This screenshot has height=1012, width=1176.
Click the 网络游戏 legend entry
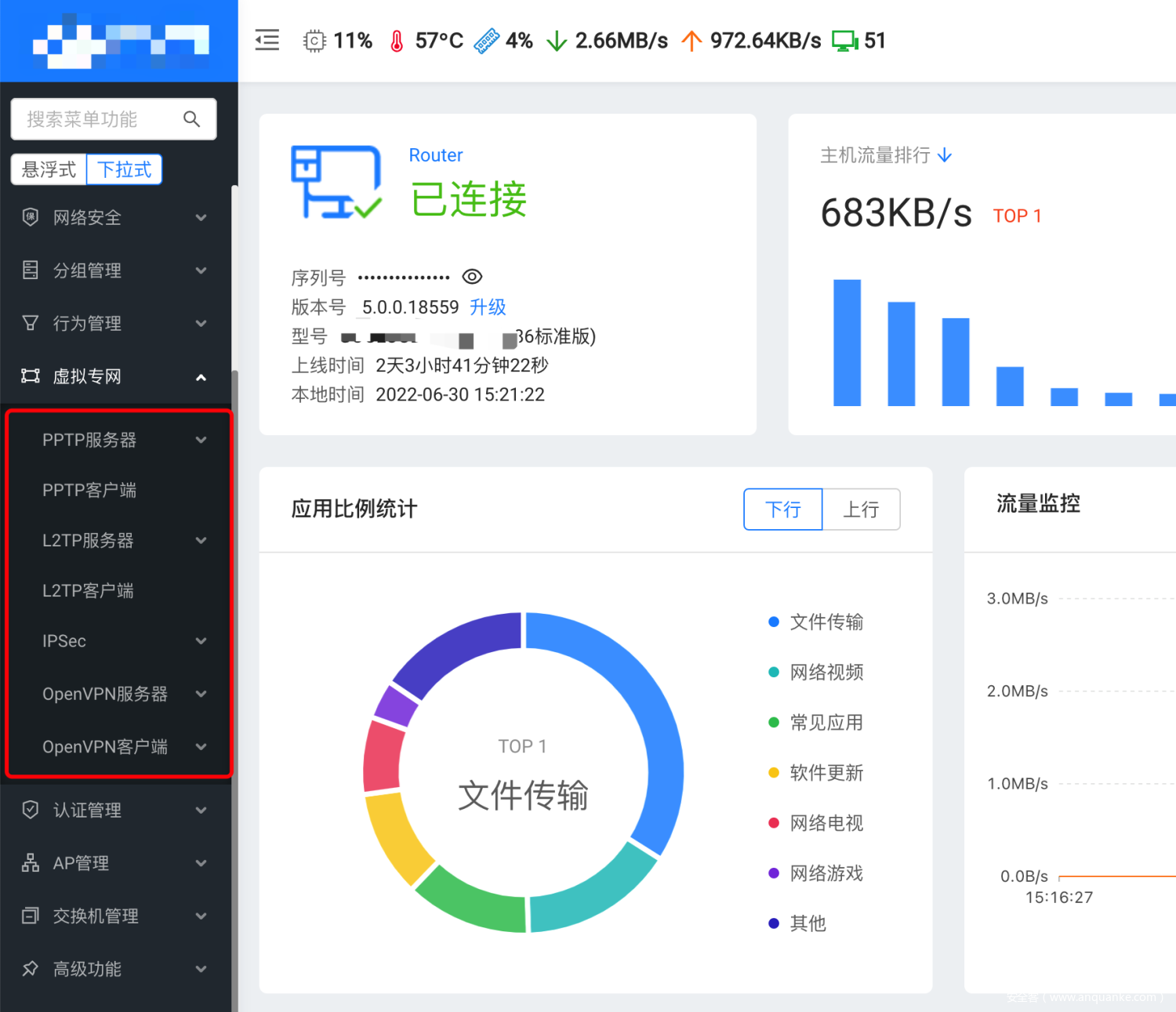pyautogui.click(x=816, y=873)
